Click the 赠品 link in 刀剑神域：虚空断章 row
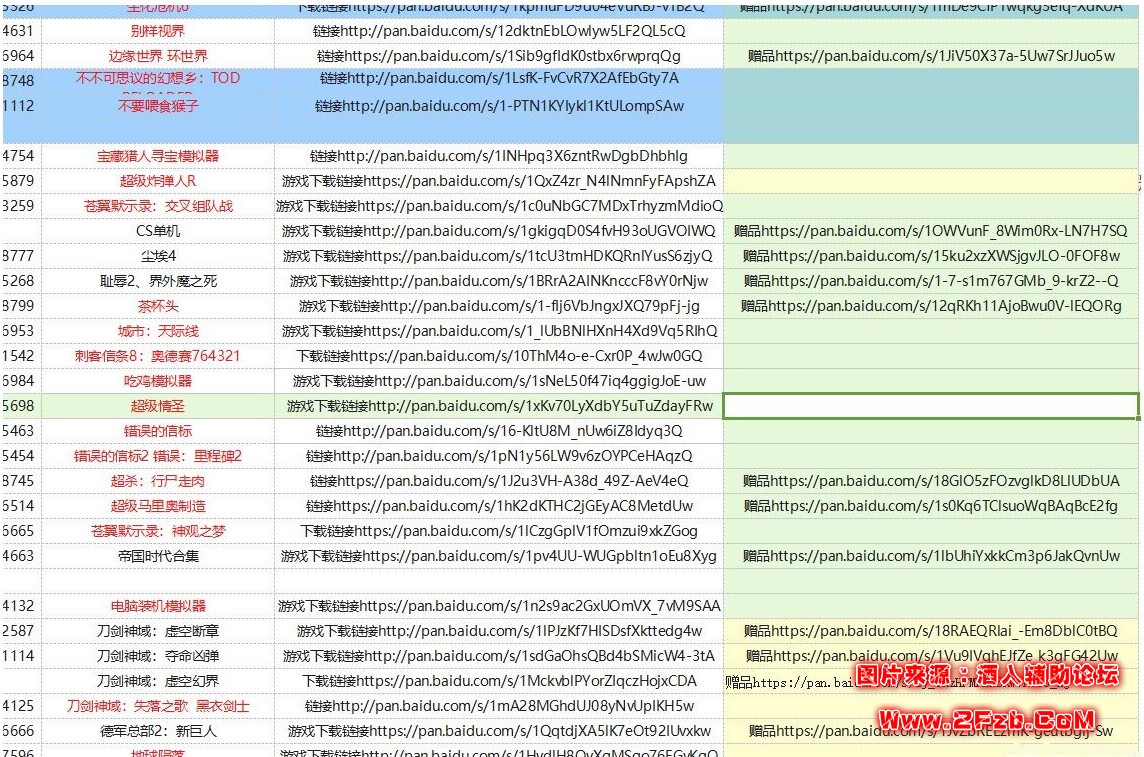Screen dimensions: 1144x757 click(x=931, y=632)
